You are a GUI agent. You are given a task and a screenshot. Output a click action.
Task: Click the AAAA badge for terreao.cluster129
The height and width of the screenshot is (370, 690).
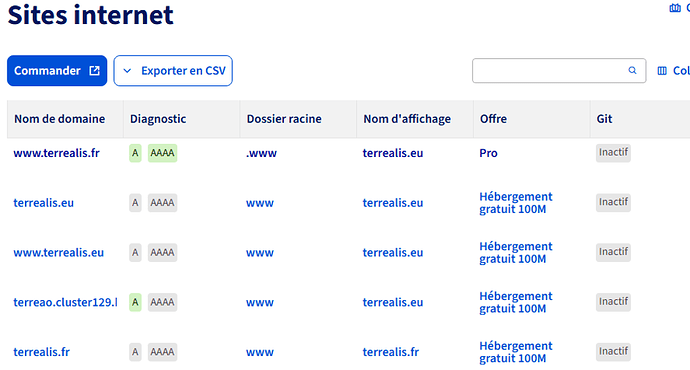(x=162, y=302)
